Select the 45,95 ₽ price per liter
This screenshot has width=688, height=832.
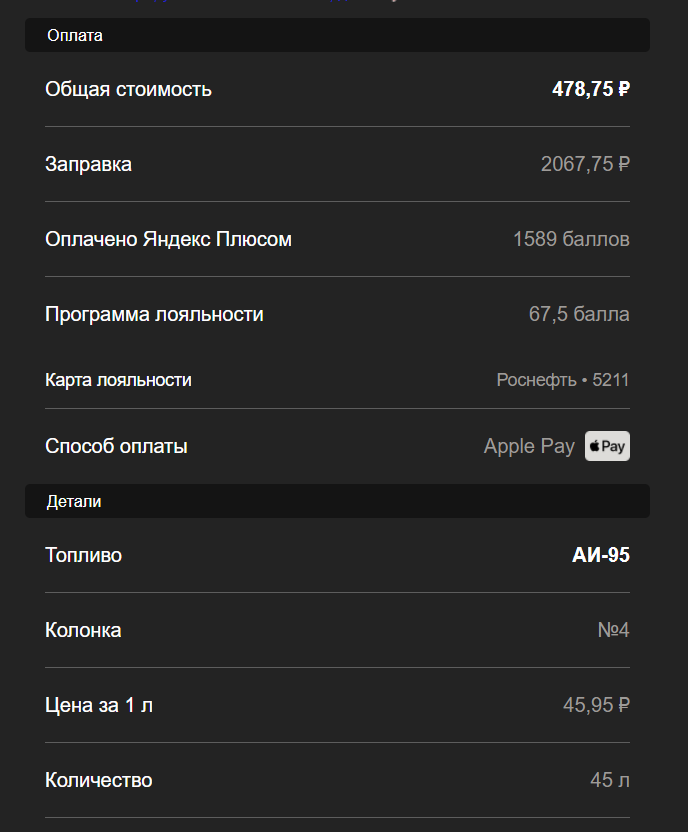pos(596,705)
